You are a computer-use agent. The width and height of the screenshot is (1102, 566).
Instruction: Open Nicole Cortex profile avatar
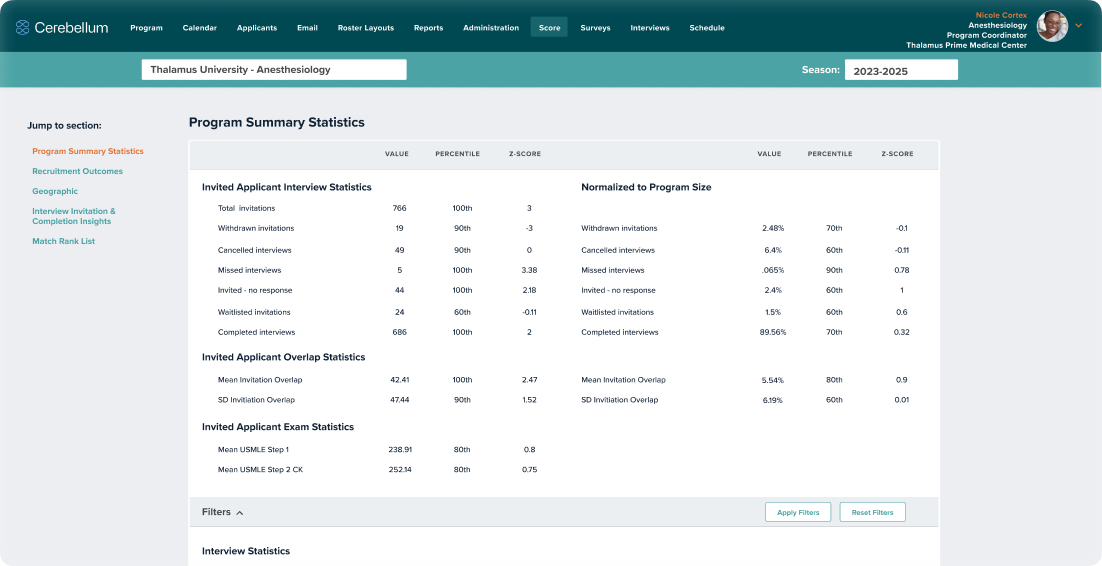click(x=1051, y=27)
